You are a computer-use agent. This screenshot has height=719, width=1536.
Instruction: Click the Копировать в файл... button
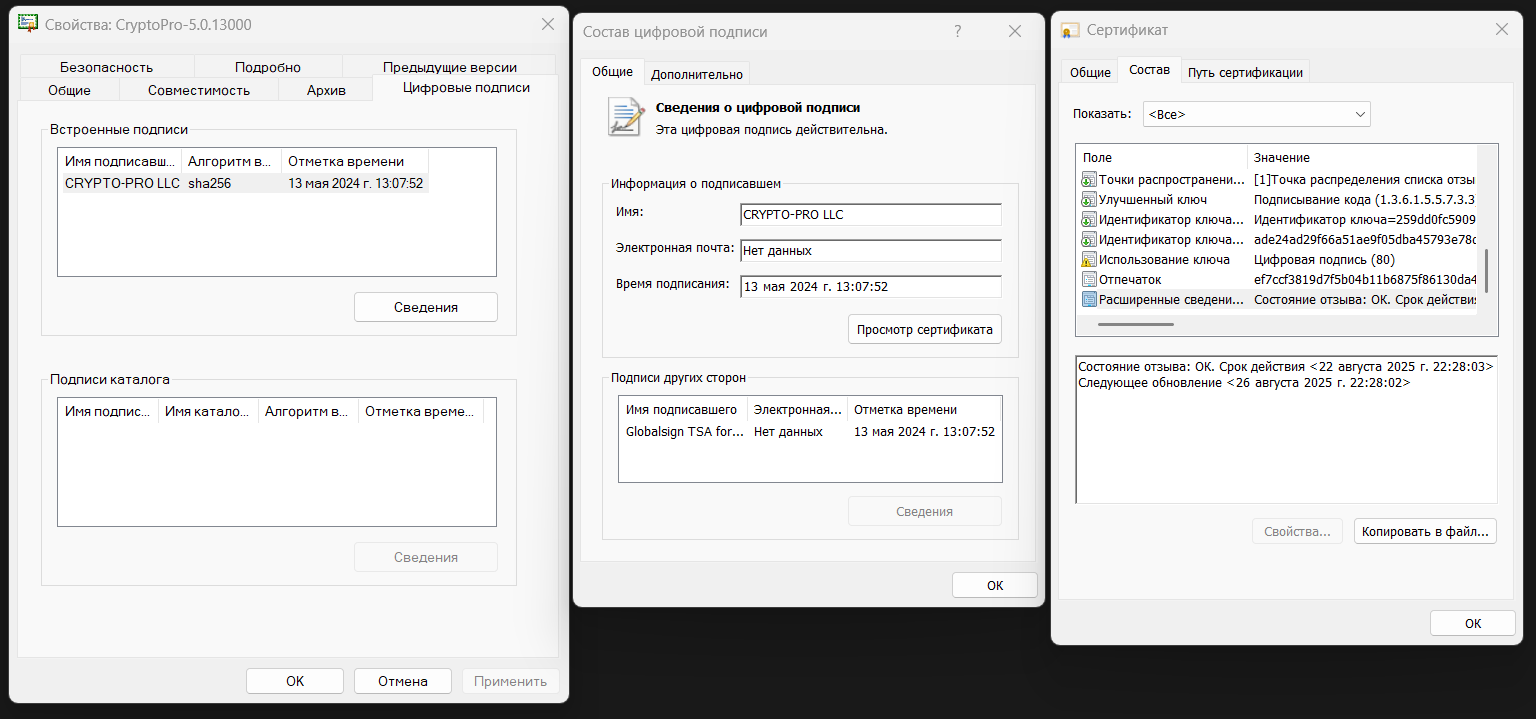[x=1426, y=531]
